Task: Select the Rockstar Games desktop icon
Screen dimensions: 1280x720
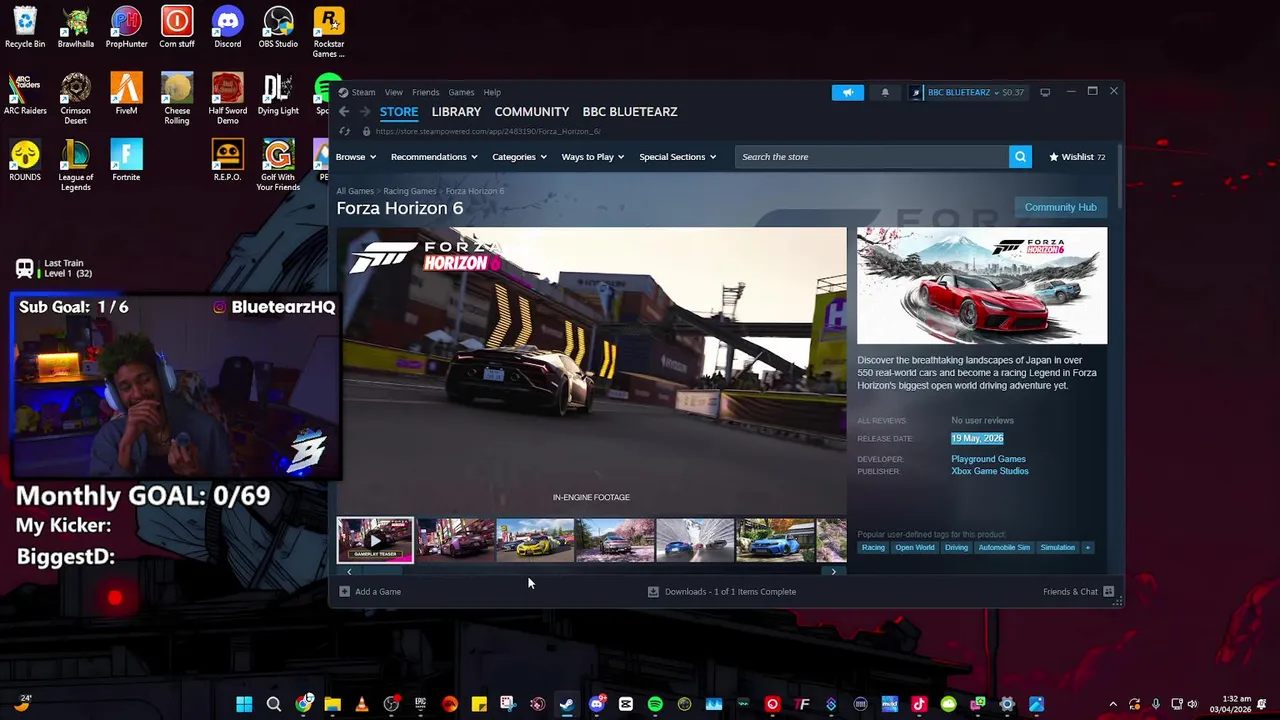Action: click(x=329, y=32)
